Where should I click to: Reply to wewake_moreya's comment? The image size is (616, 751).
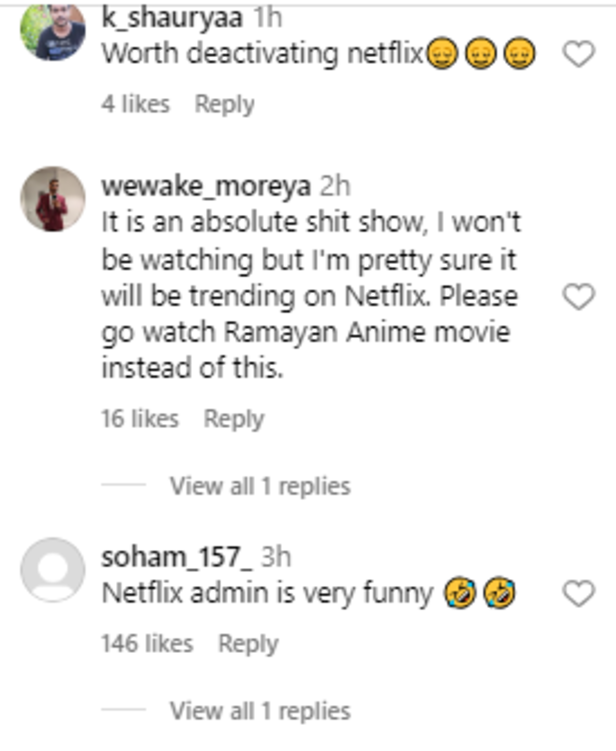(x=233, y=419)
